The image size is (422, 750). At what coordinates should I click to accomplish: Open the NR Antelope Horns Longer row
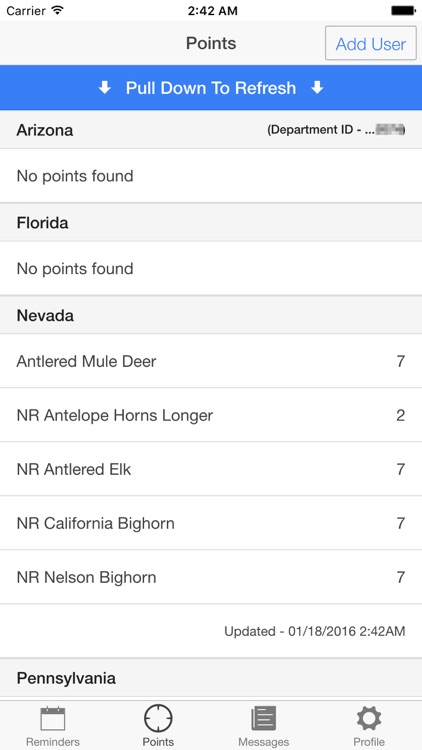pos(211,415)
